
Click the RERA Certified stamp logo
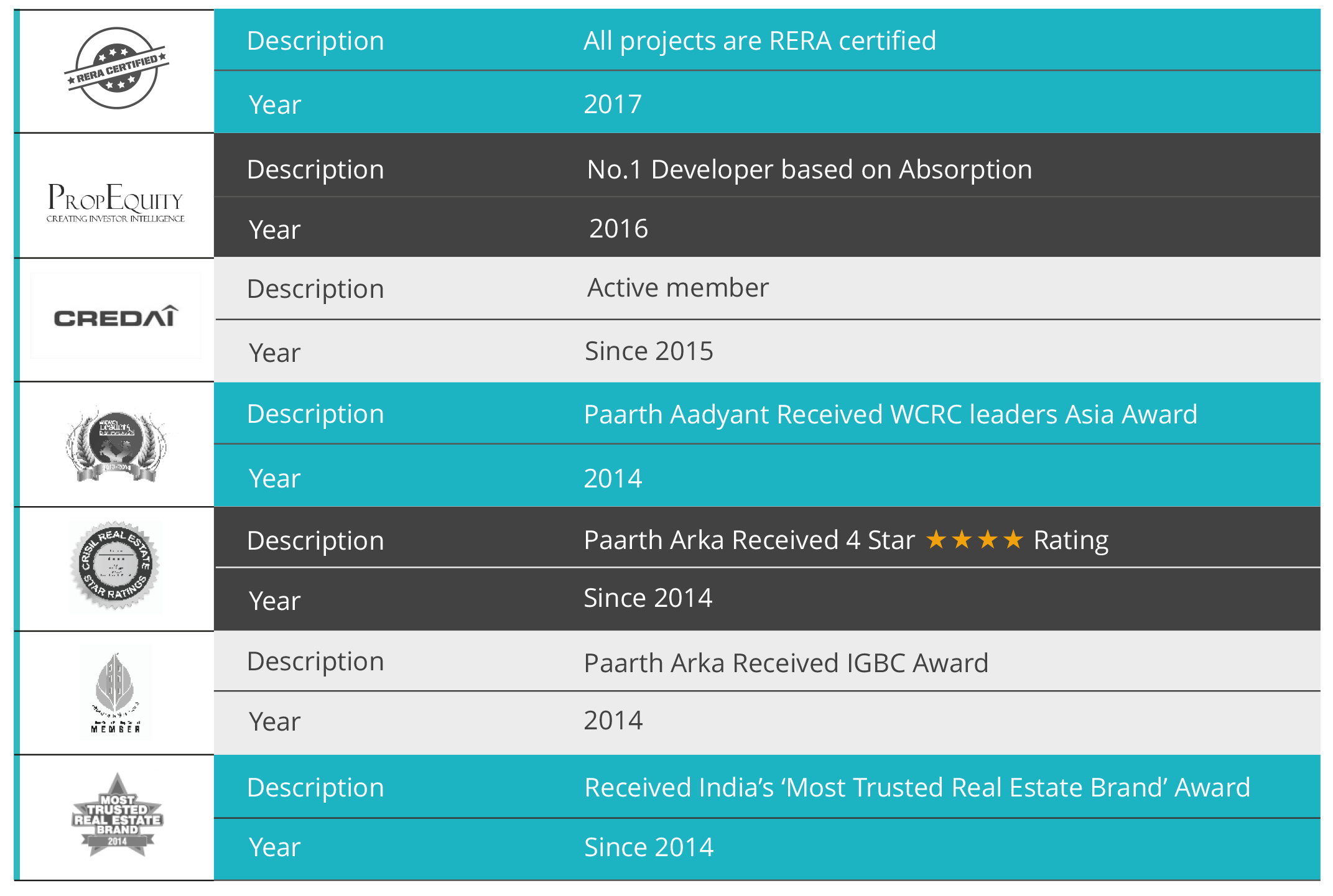pos(117,68)
